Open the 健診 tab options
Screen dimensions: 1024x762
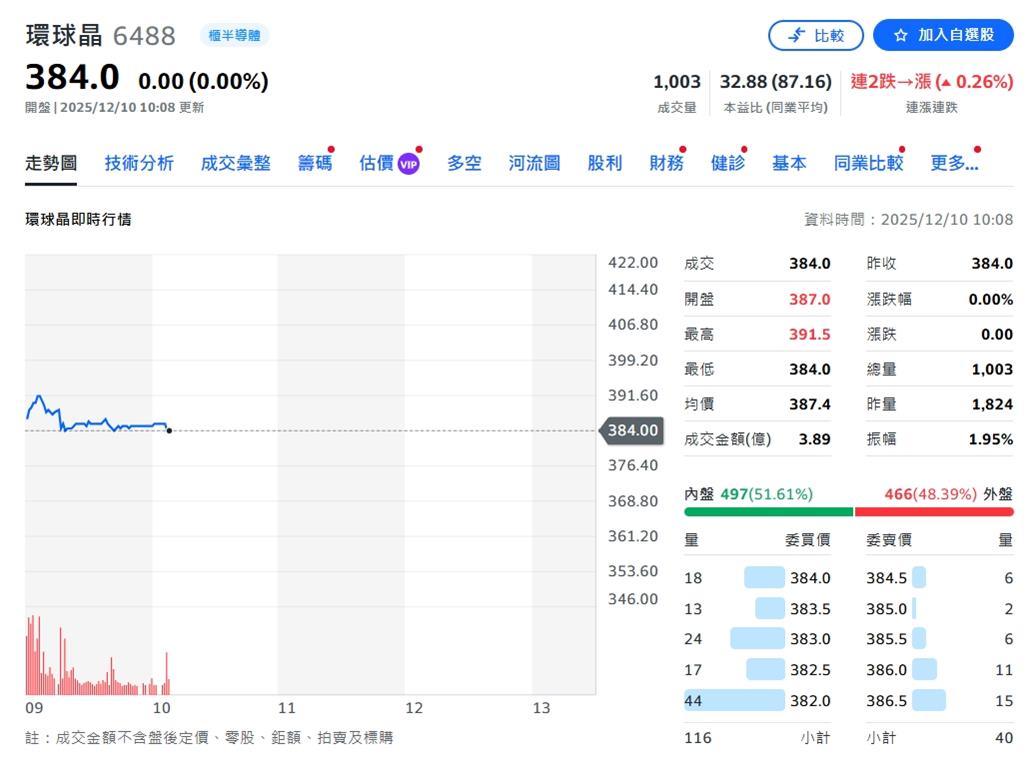pos(728,162)
